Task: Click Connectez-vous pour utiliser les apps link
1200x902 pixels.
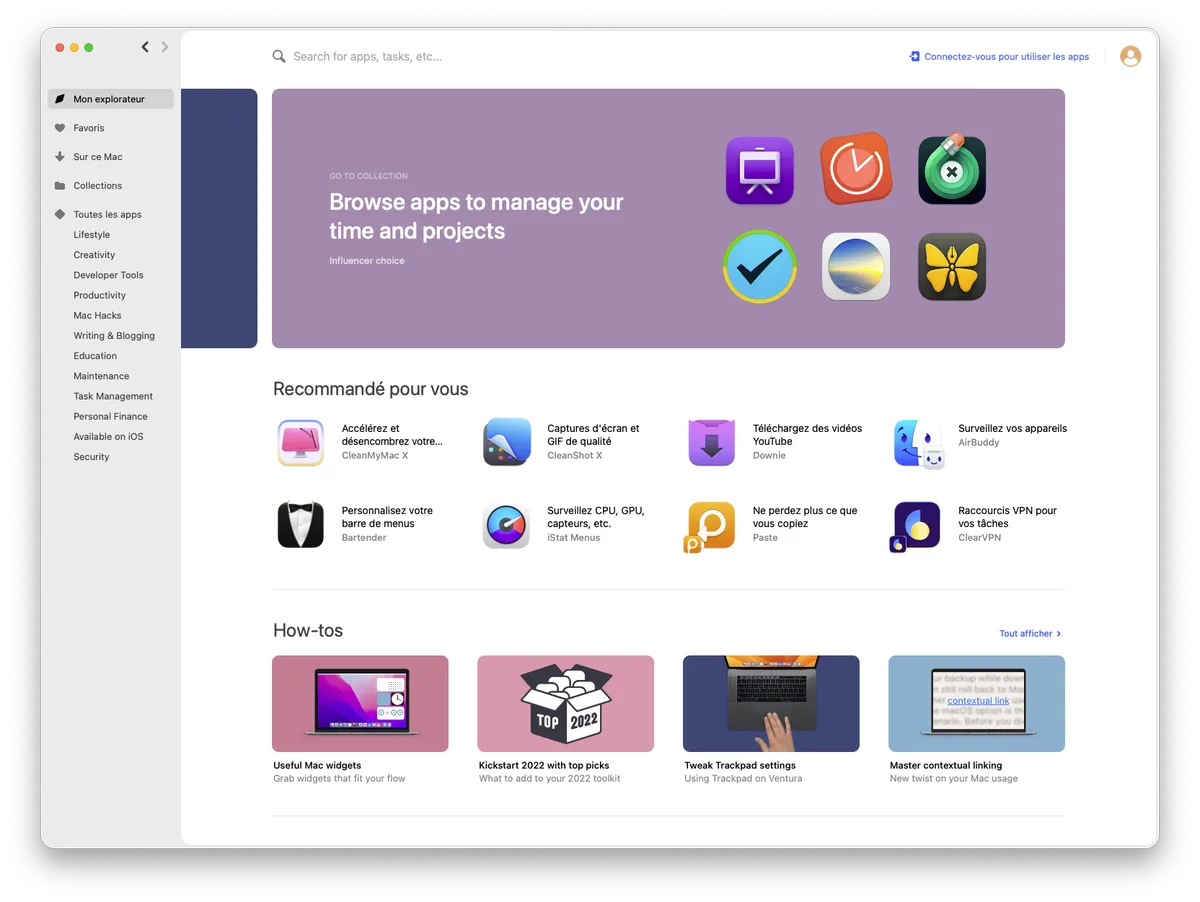Action: point(1006,57)
